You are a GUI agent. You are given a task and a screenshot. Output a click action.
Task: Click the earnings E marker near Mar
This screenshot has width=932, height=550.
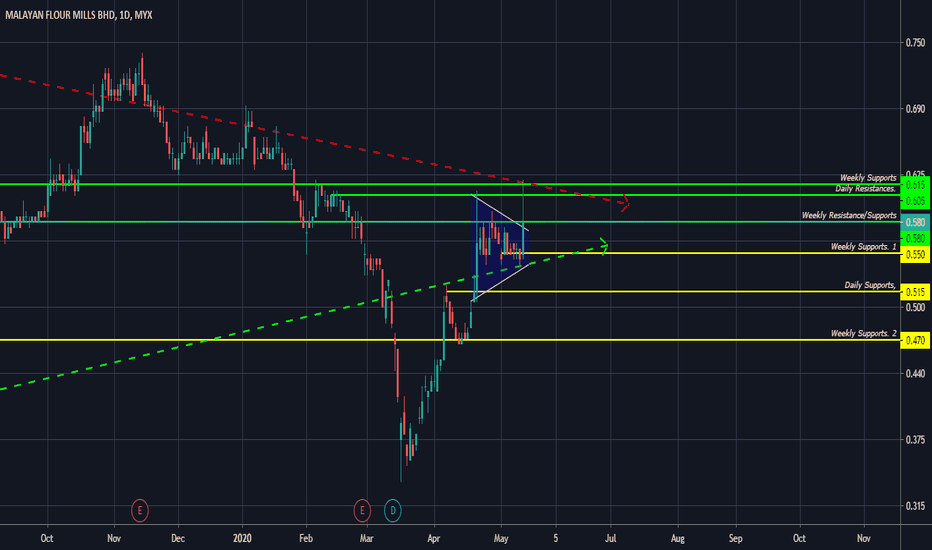coord(362,510)
